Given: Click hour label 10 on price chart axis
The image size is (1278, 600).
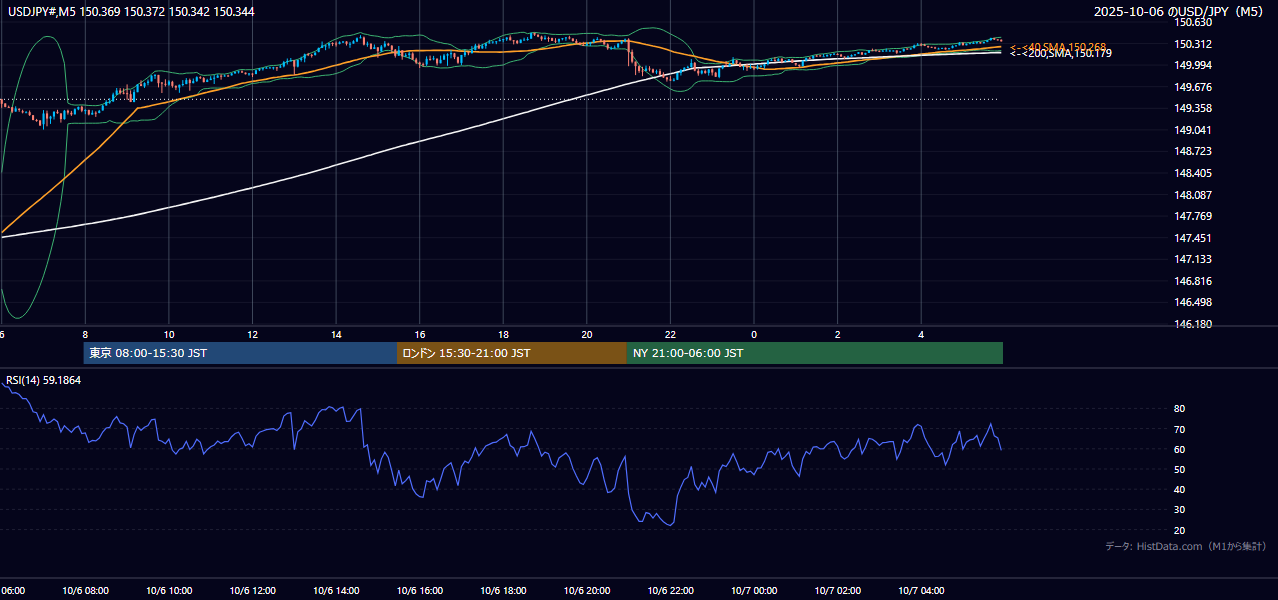Looking at the screenshot, I should (x=169, y=335).
